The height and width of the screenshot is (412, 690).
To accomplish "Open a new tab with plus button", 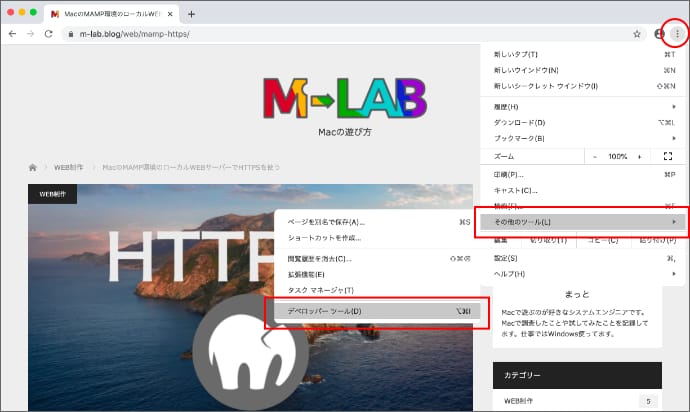I will 191,14.
